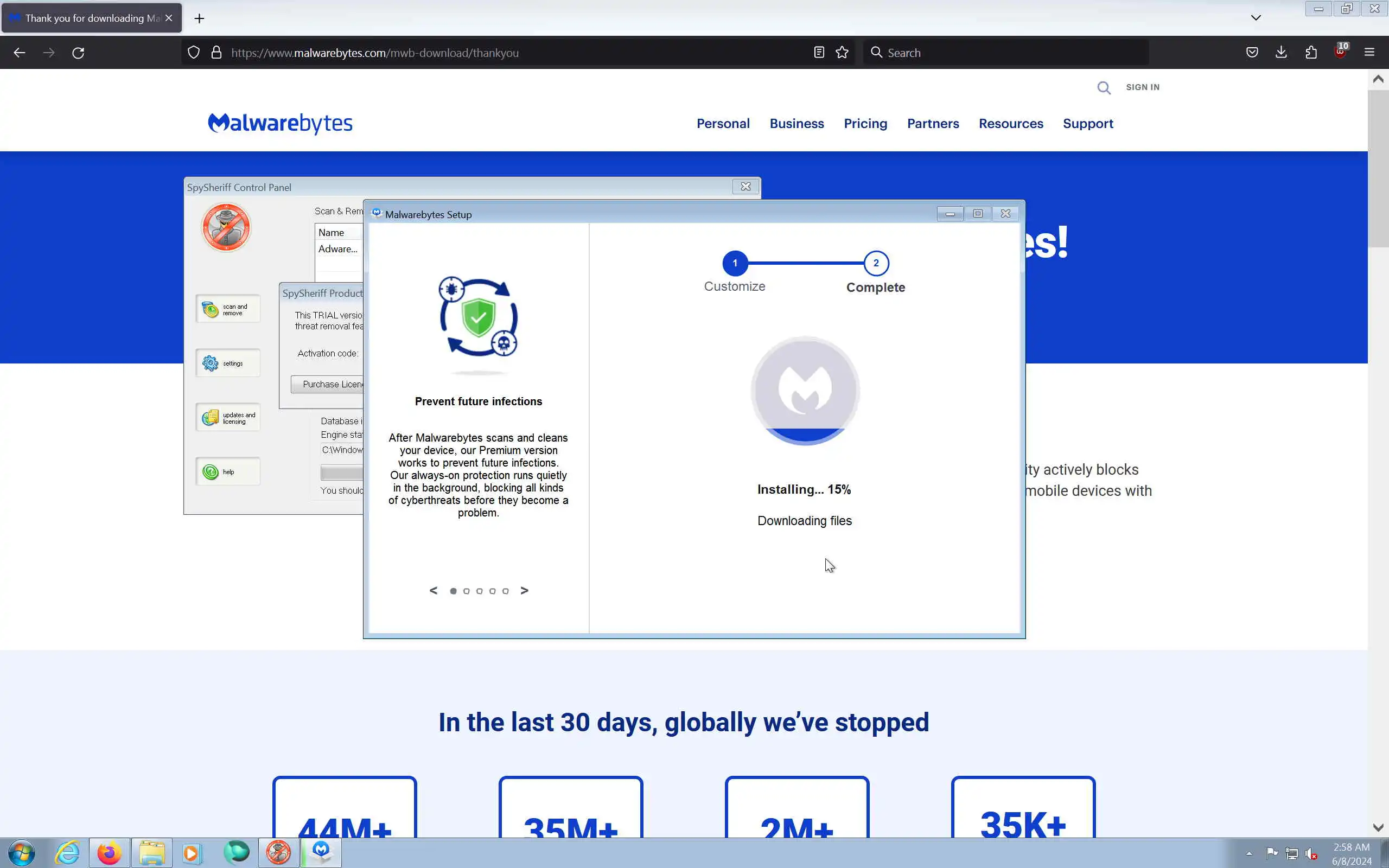Viewport: 1389px width, 868px height.
Task: Click the Purchase License button
Action: point(328,384)
